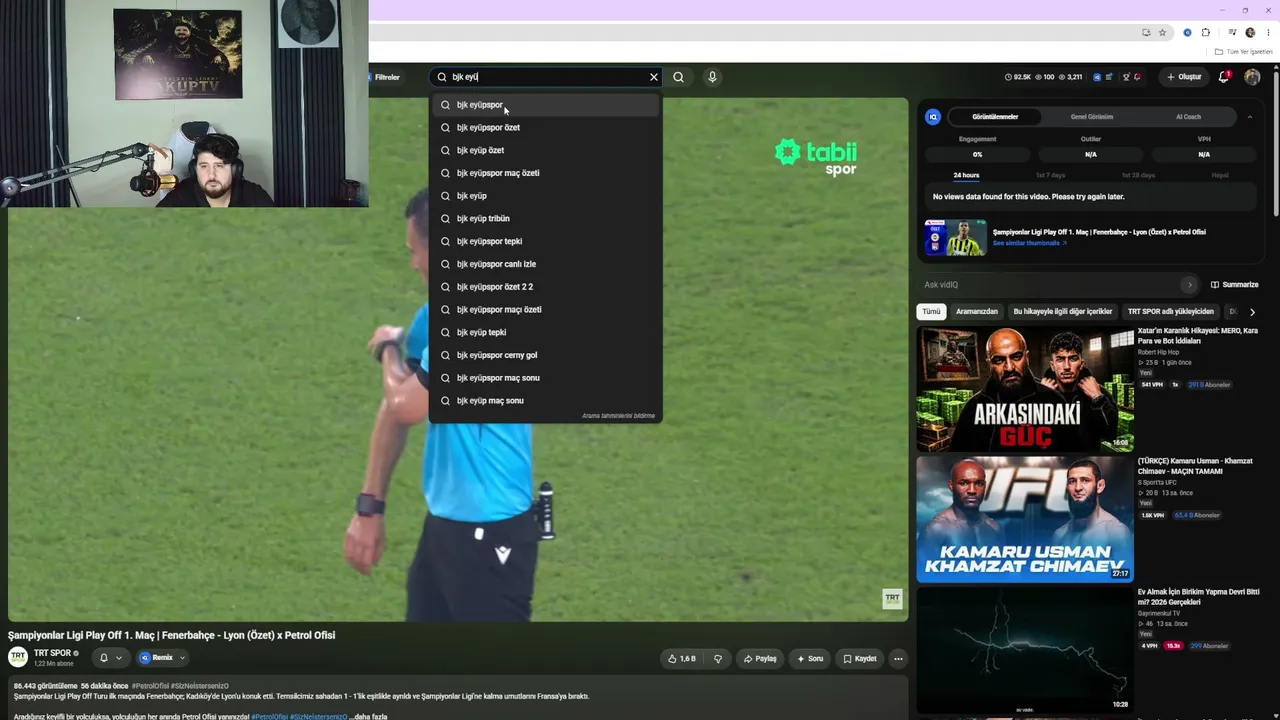Open the AI Coach tab
Viewport: 1280px width, 720px height.
tap(1188, 117)
